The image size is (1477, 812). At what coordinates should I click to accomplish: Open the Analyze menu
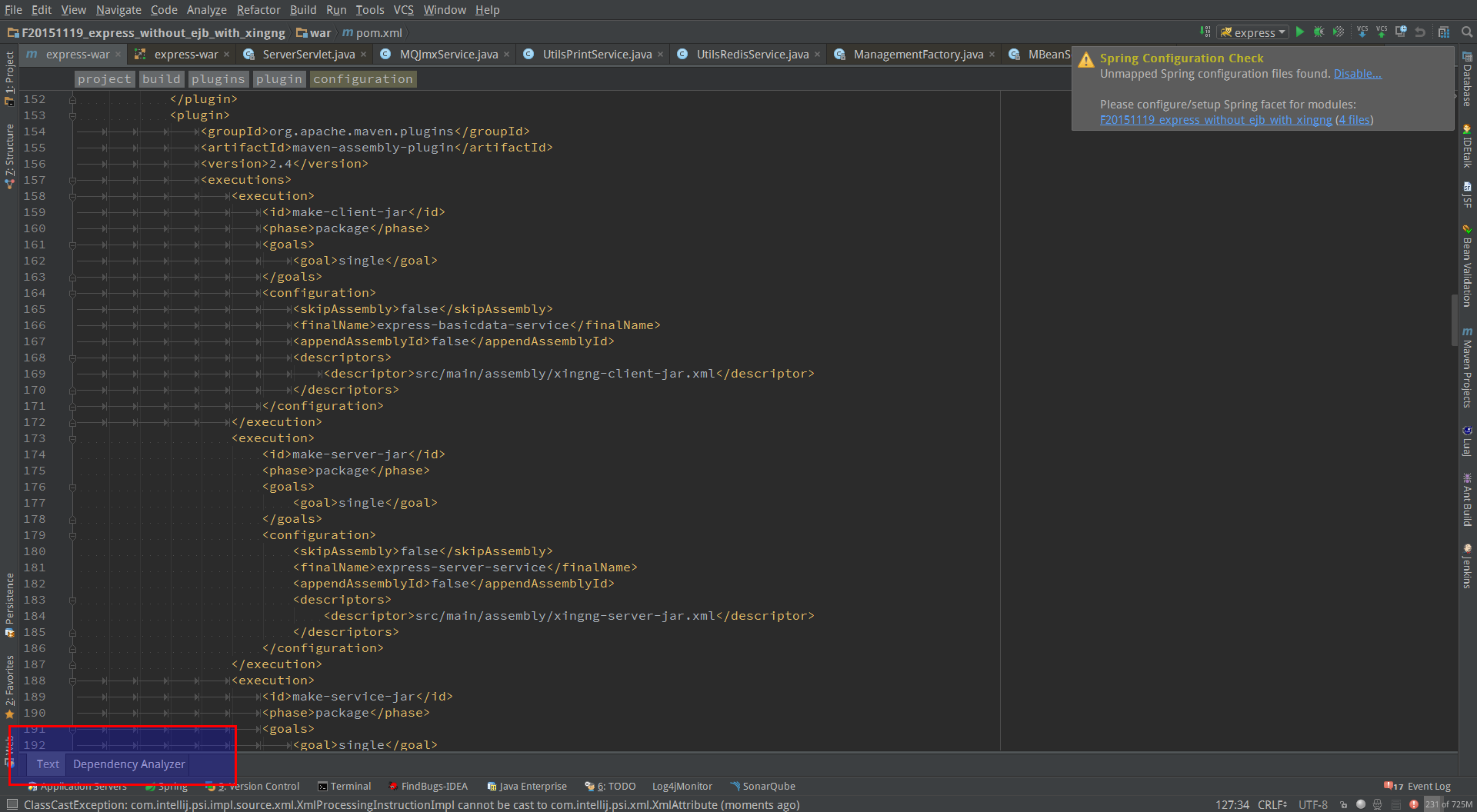[206, 9]
